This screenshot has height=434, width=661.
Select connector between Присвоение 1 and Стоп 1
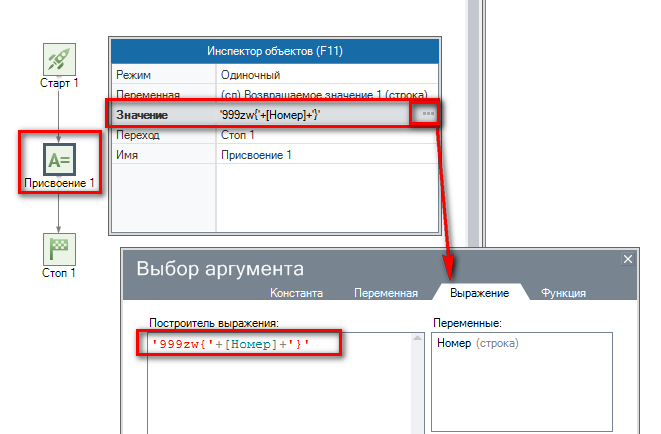[x=59, y=212]
